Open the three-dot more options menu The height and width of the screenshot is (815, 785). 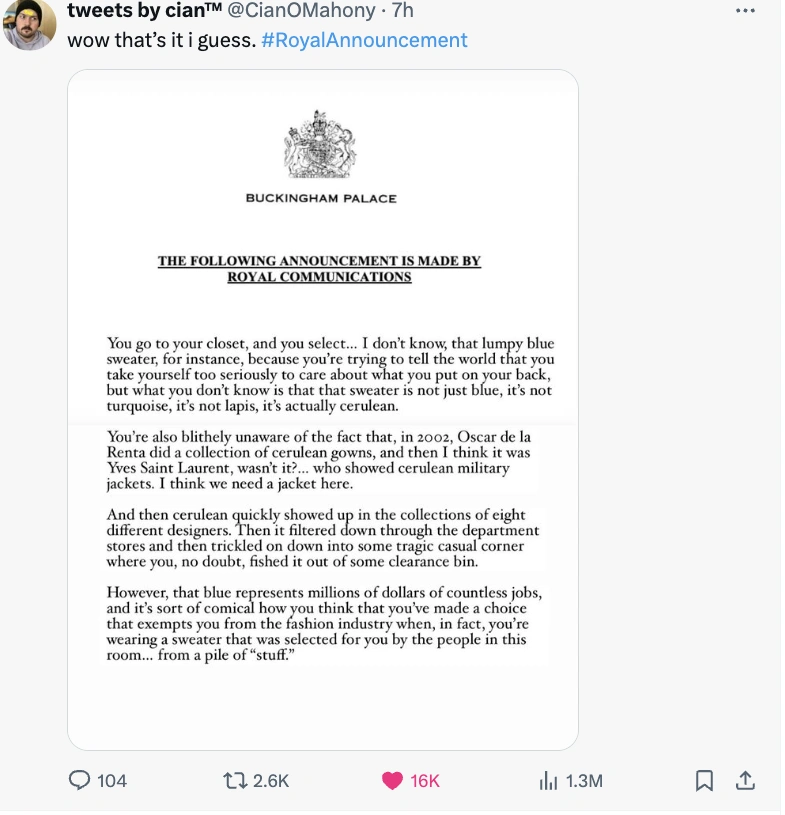(746, 11)
